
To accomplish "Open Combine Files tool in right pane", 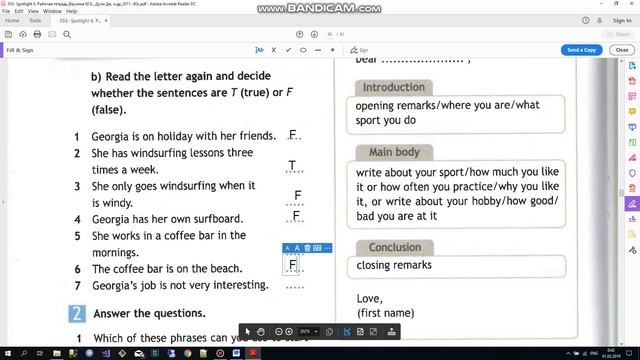I will (x=632, y=127).
